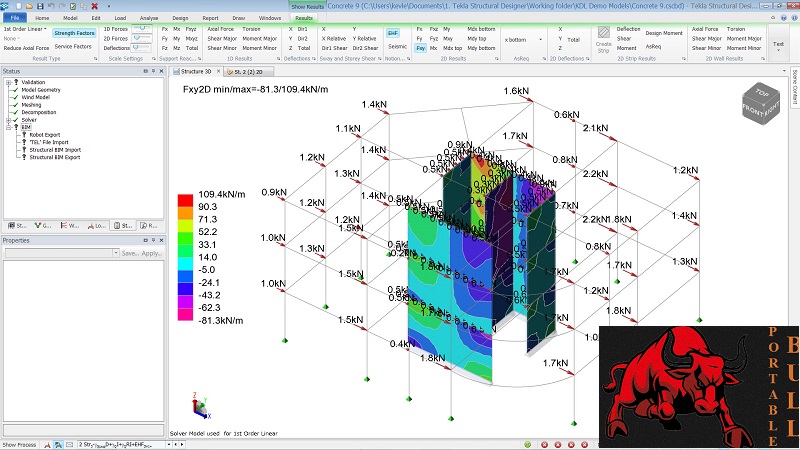Open the Structure 3D view tab
Screen dimensions: 800x450
click(x=196, y=71)
